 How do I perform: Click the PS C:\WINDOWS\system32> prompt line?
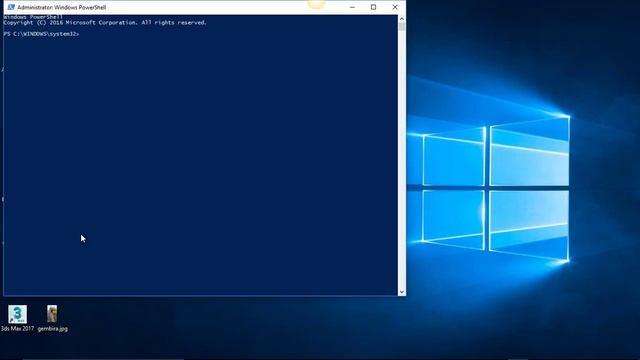pyautogui.click(x=41, y=34)
